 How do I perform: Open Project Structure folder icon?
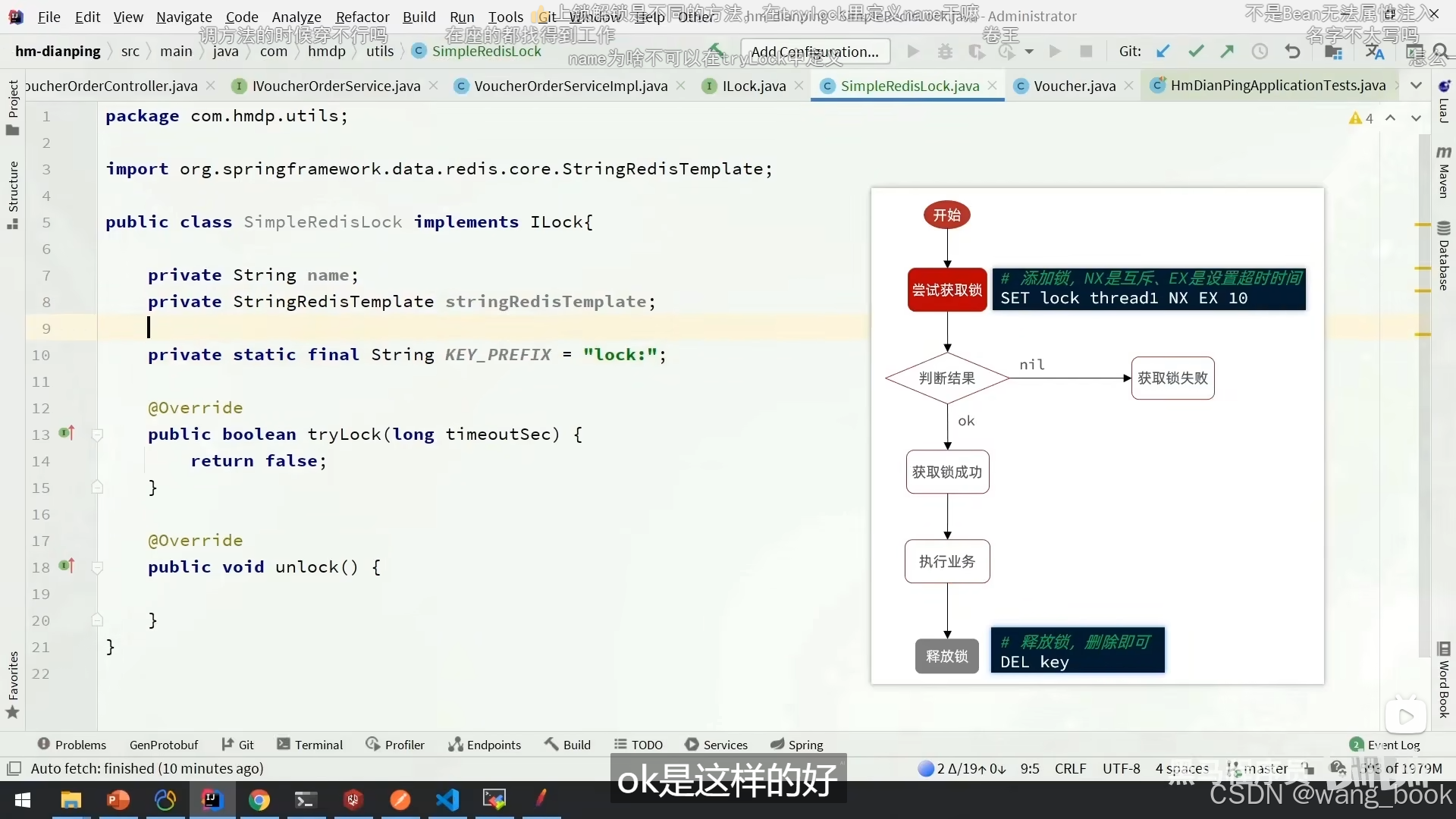[x=1332, y=52]
